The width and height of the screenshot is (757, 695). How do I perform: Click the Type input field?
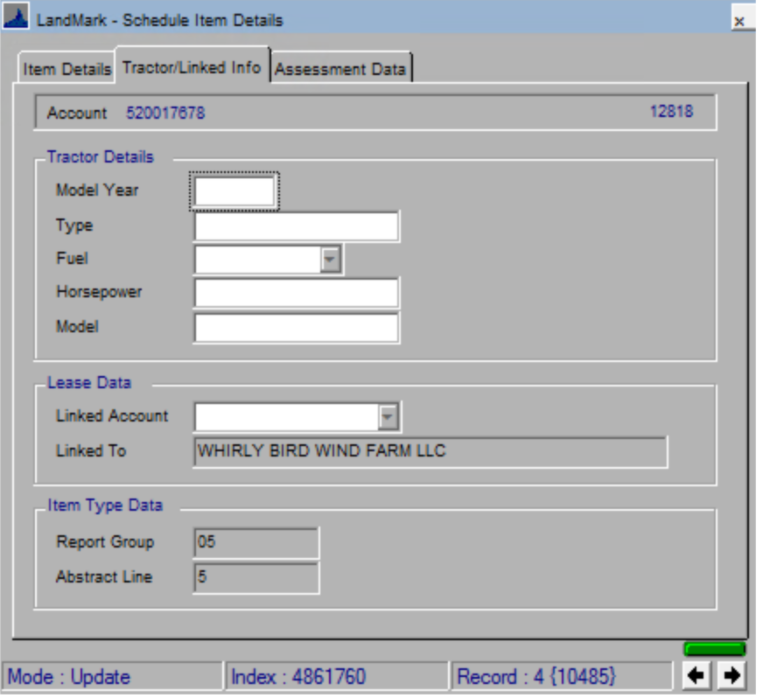[296, 226]
